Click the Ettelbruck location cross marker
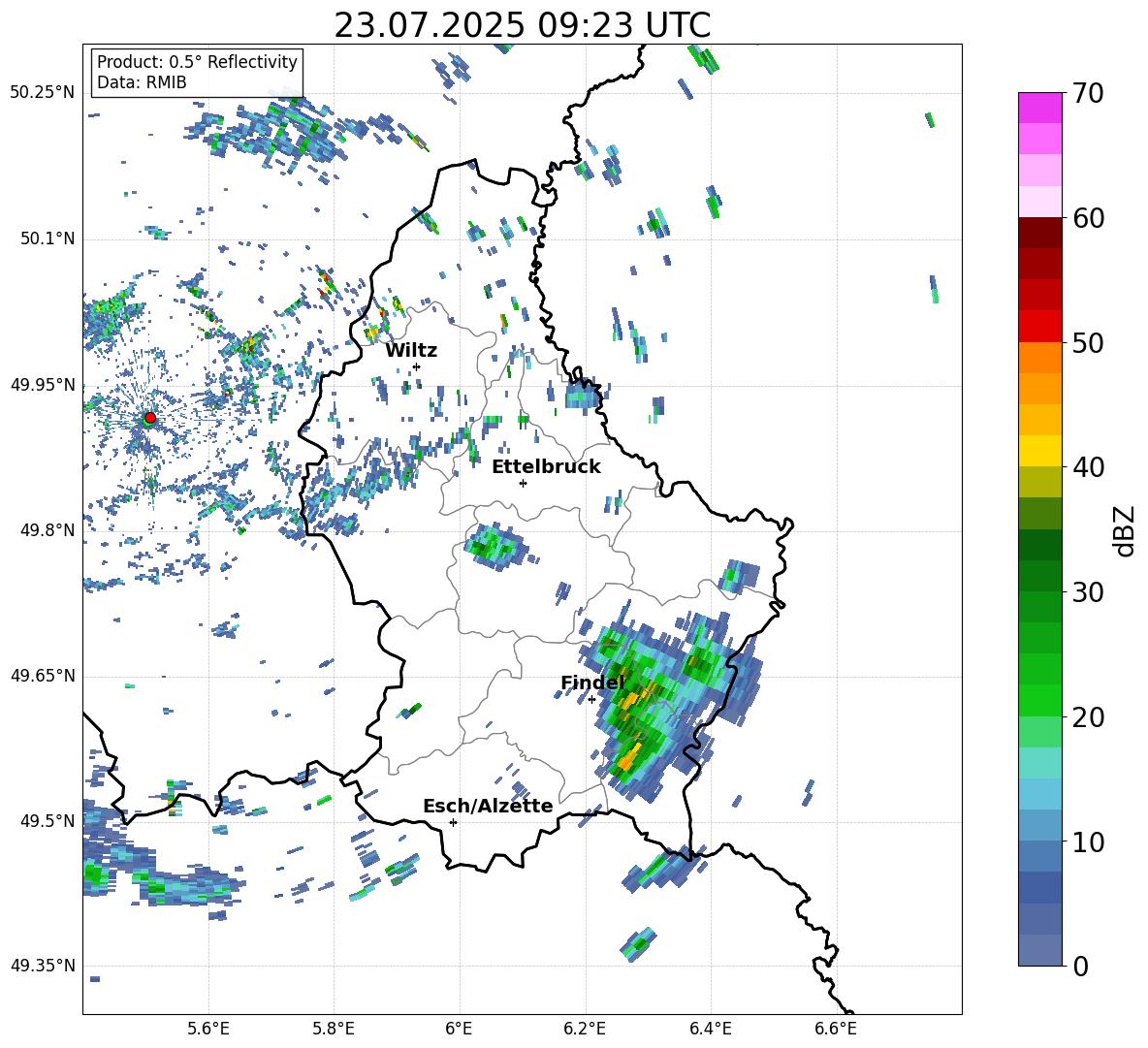This screenshot has width=1148, height=1048. tap(523, 483)
